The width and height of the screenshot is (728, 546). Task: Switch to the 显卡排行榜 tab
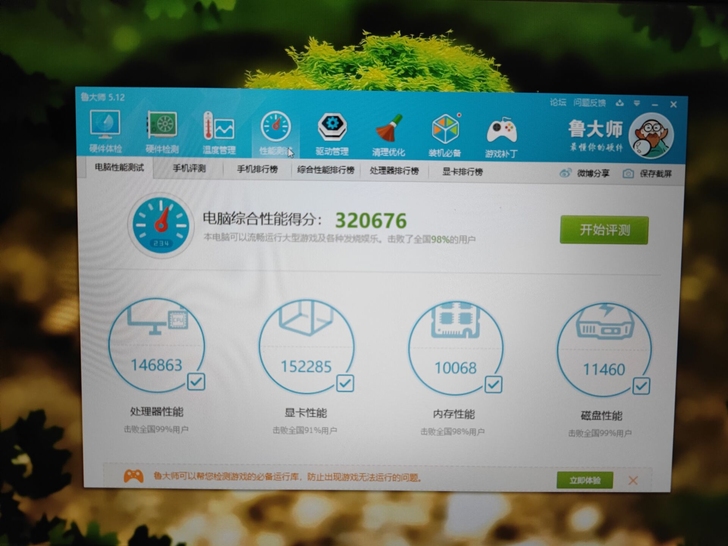[x=462, y=172]
